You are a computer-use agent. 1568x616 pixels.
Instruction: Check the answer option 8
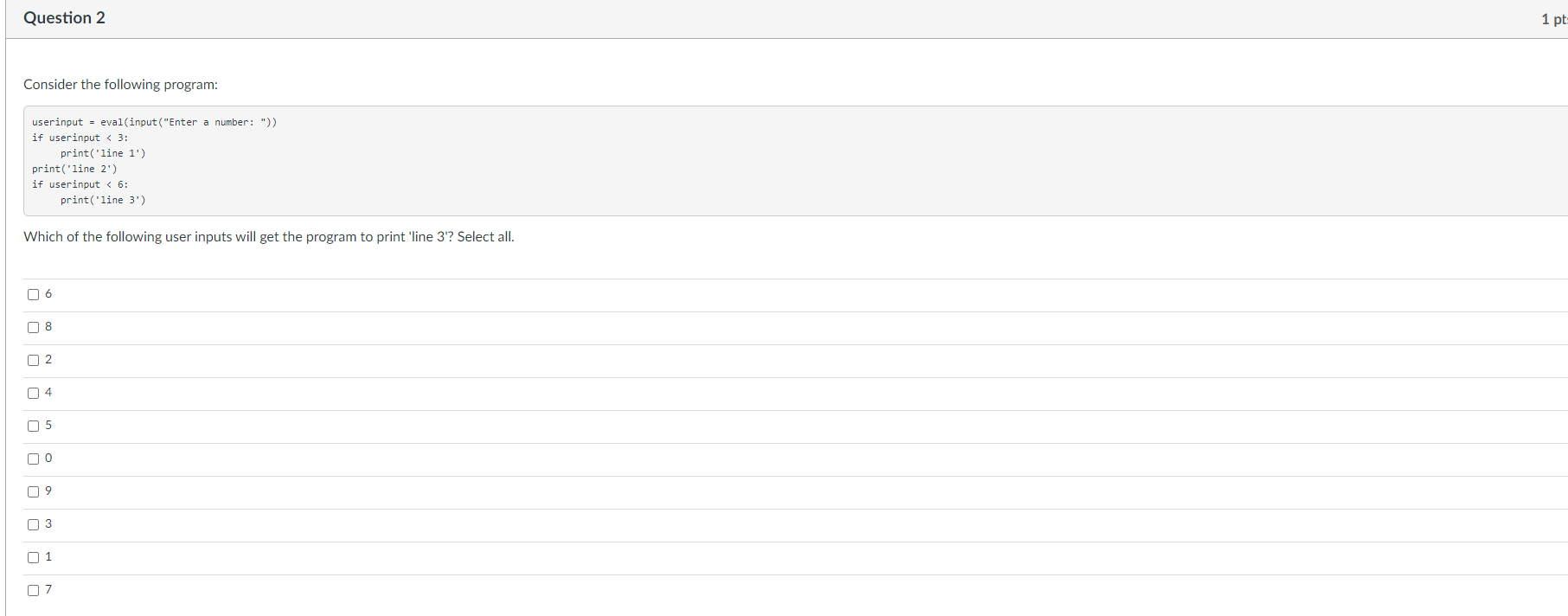(x=33, y=327)
